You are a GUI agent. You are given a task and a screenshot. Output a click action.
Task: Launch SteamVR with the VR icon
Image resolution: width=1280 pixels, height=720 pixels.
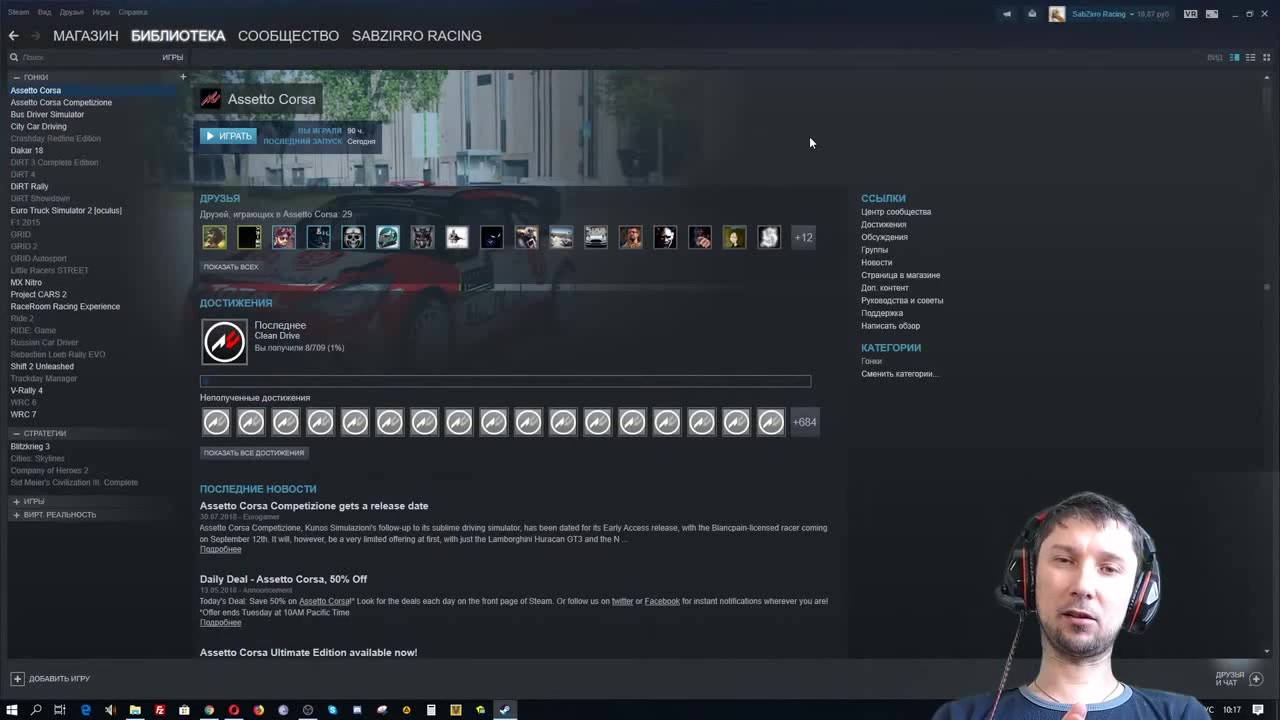(1190, 14)
